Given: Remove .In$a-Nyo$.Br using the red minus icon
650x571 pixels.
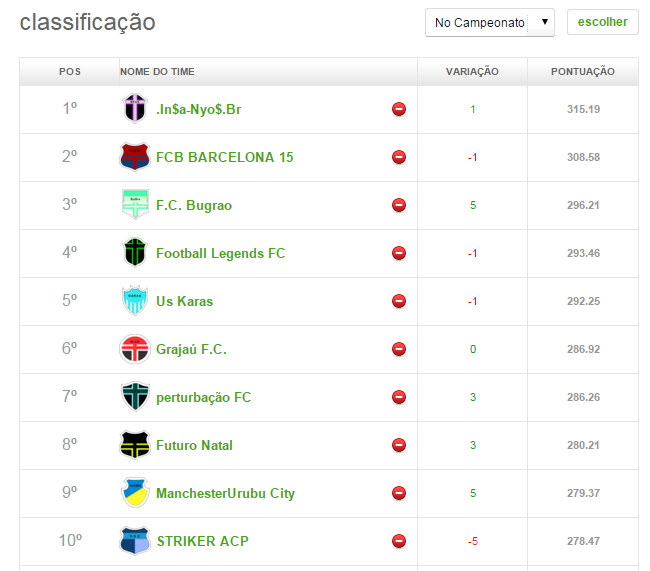Looking at the screenshot, I should pos(399,109).
